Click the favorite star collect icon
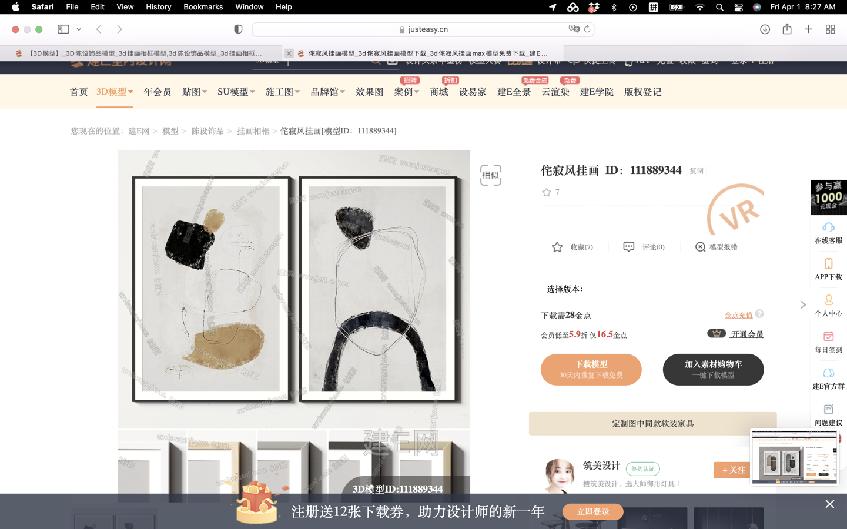 coord(557,247)
